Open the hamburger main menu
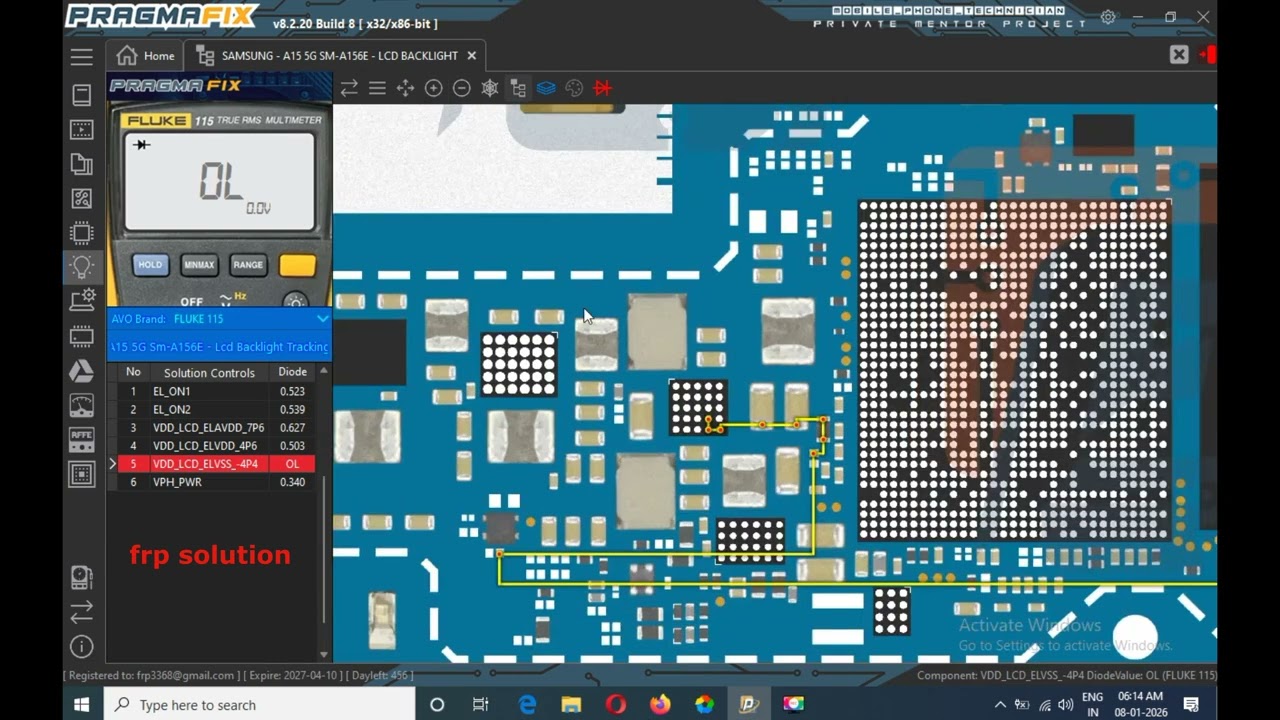Image resolution: width=1280 pixels, height=720 pixels. point(82,57)
